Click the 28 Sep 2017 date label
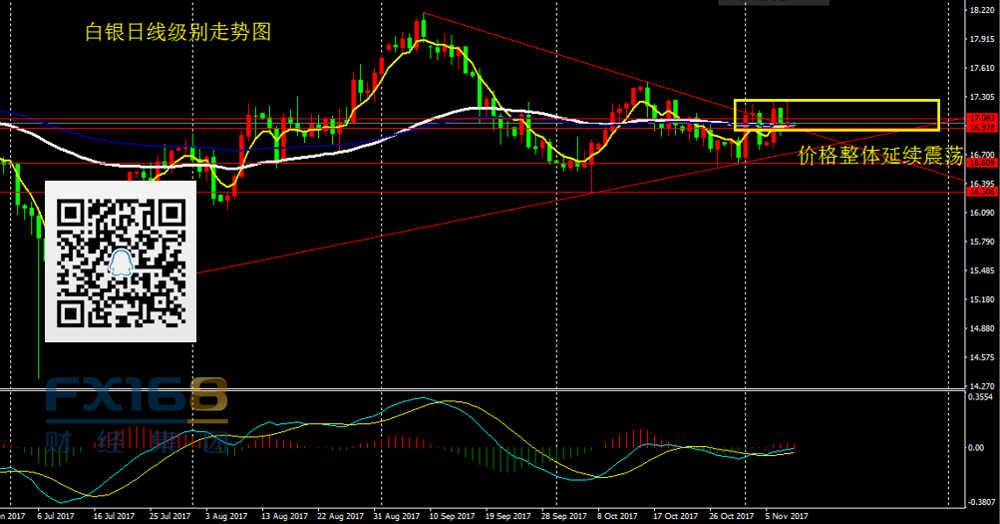 [560, 516]
